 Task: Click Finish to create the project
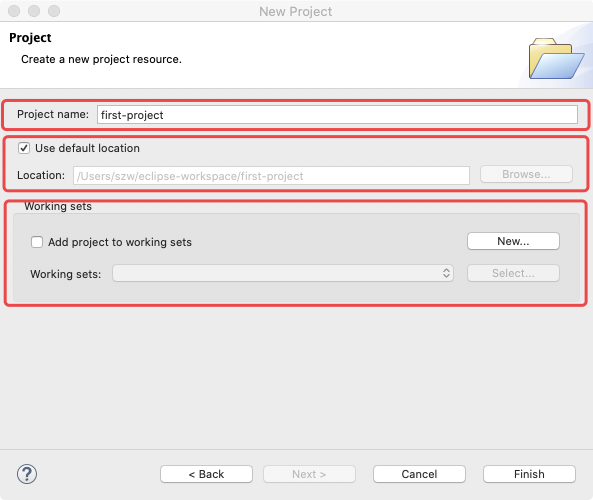pos(529,474)
